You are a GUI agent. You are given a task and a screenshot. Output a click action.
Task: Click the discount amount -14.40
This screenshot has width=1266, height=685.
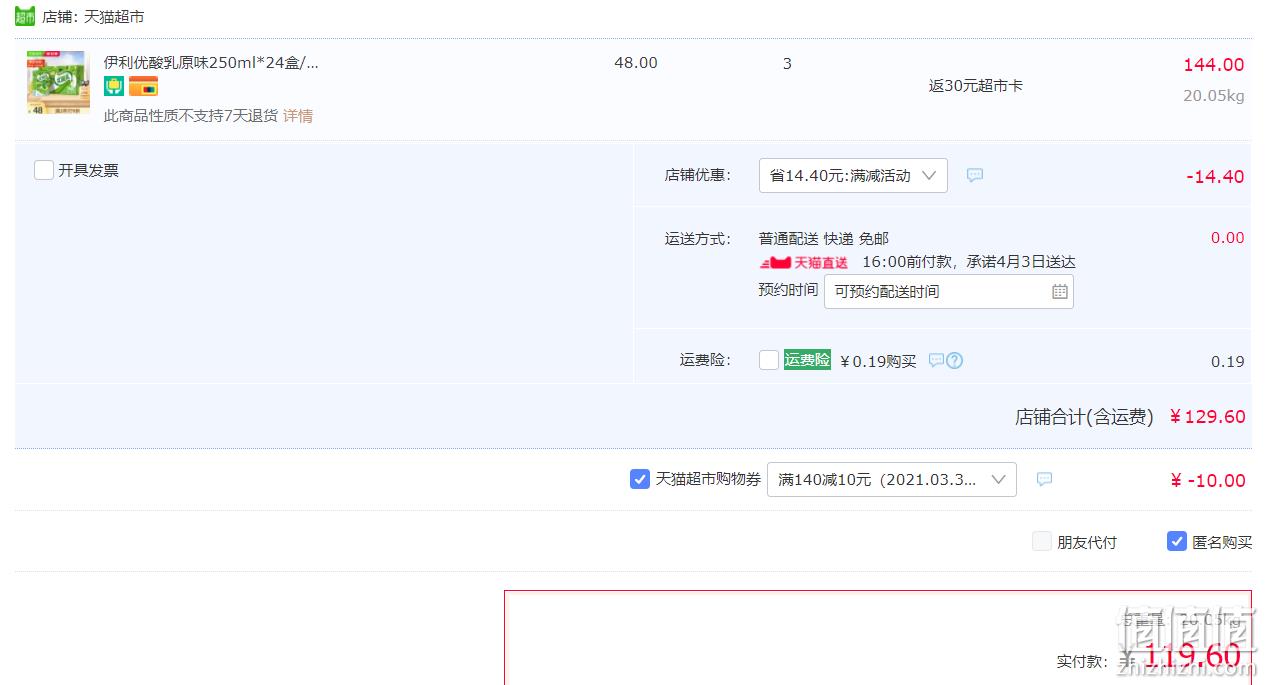[x=1215, y=177]
